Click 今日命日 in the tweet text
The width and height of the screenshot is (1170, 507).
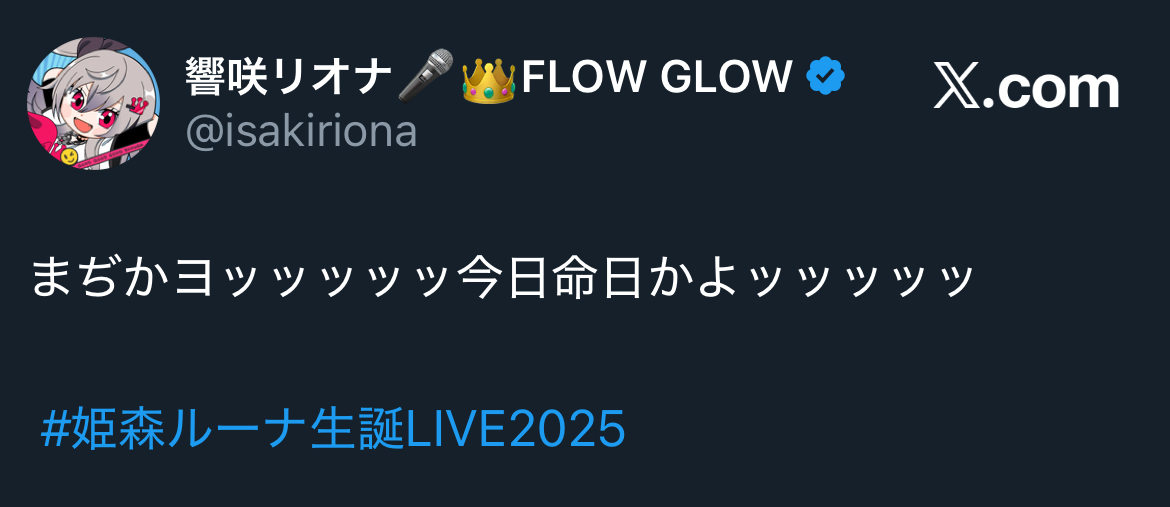point(548,278)
